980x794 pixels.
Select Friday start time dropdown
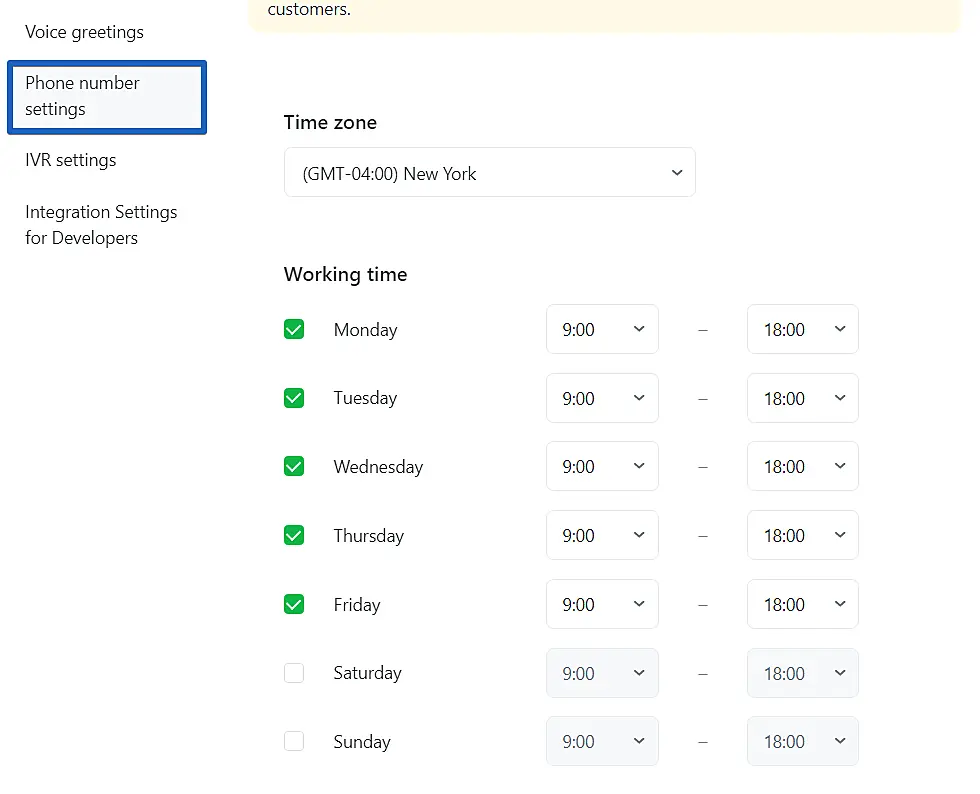tap(602, 604)
